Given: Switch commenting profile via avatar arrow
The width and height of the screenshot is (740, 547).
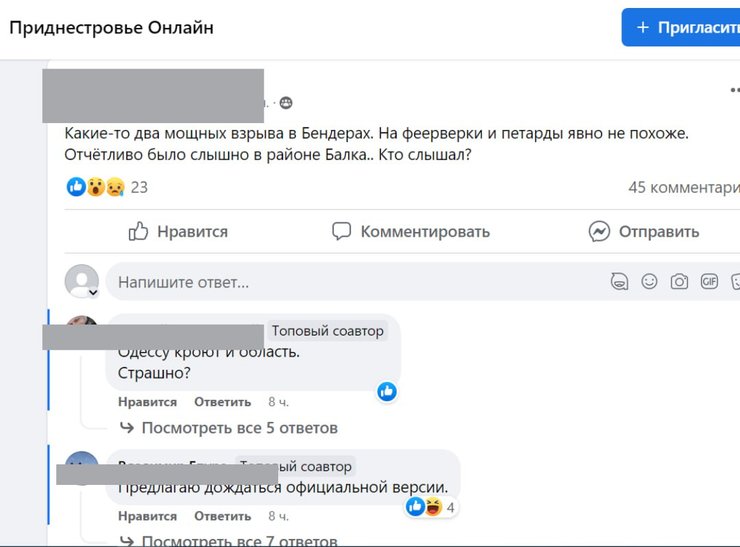Looking at the screenshot, I should [93, 292].
